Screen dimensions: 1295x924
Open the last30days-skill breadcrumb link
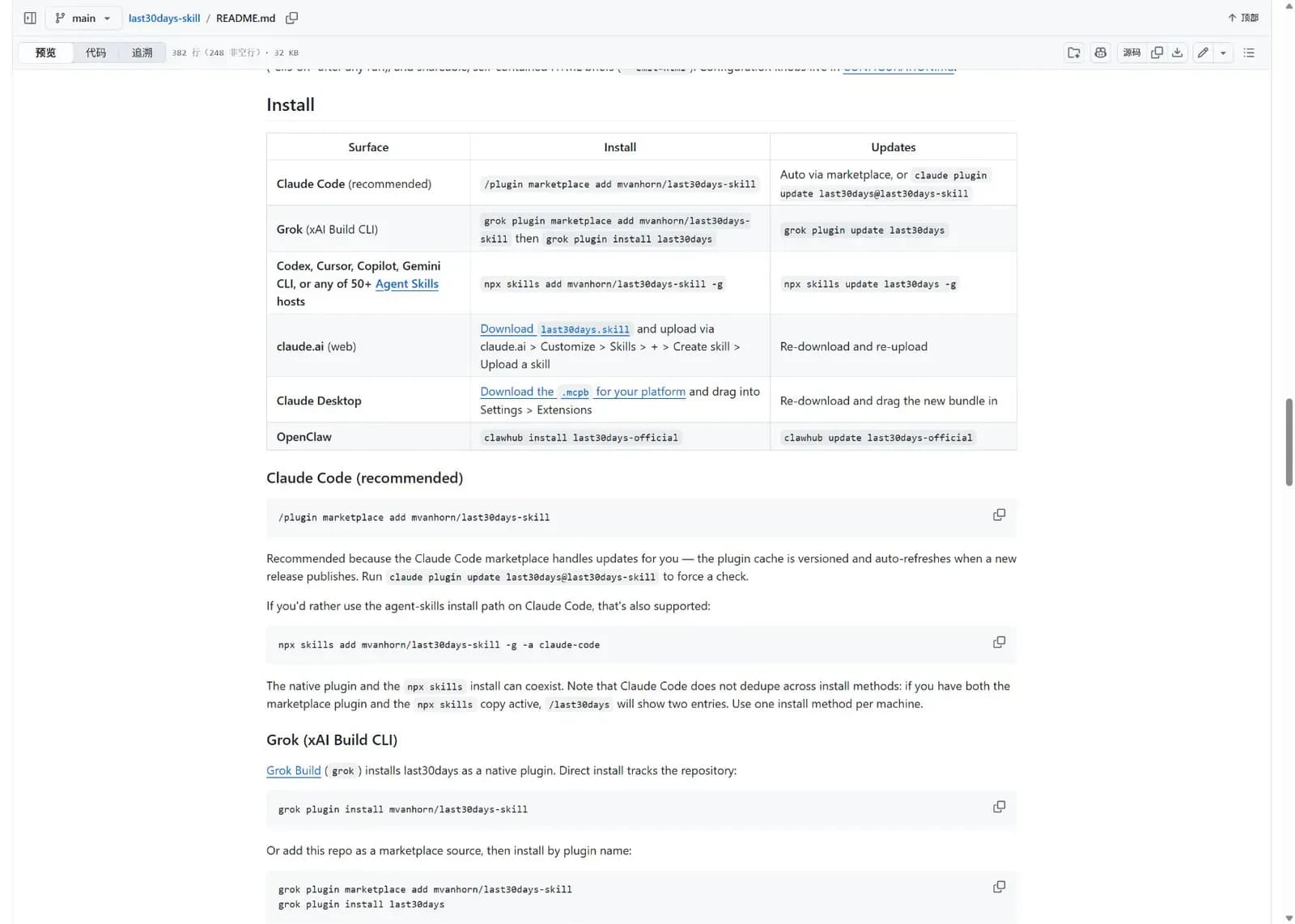pyautogui.click(x=164, y=18)
